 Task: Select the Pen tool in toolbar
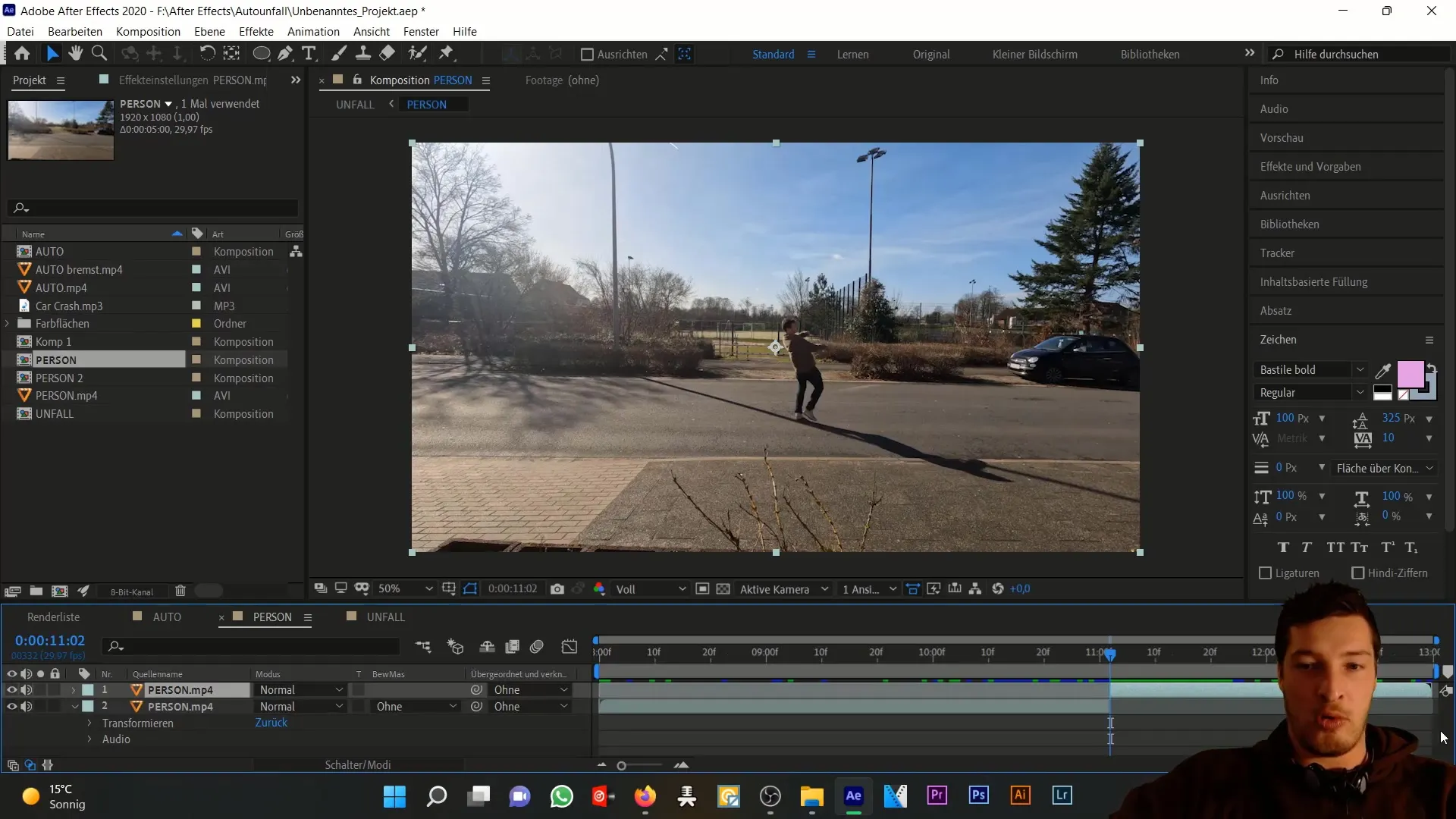[x=284, y=54]
